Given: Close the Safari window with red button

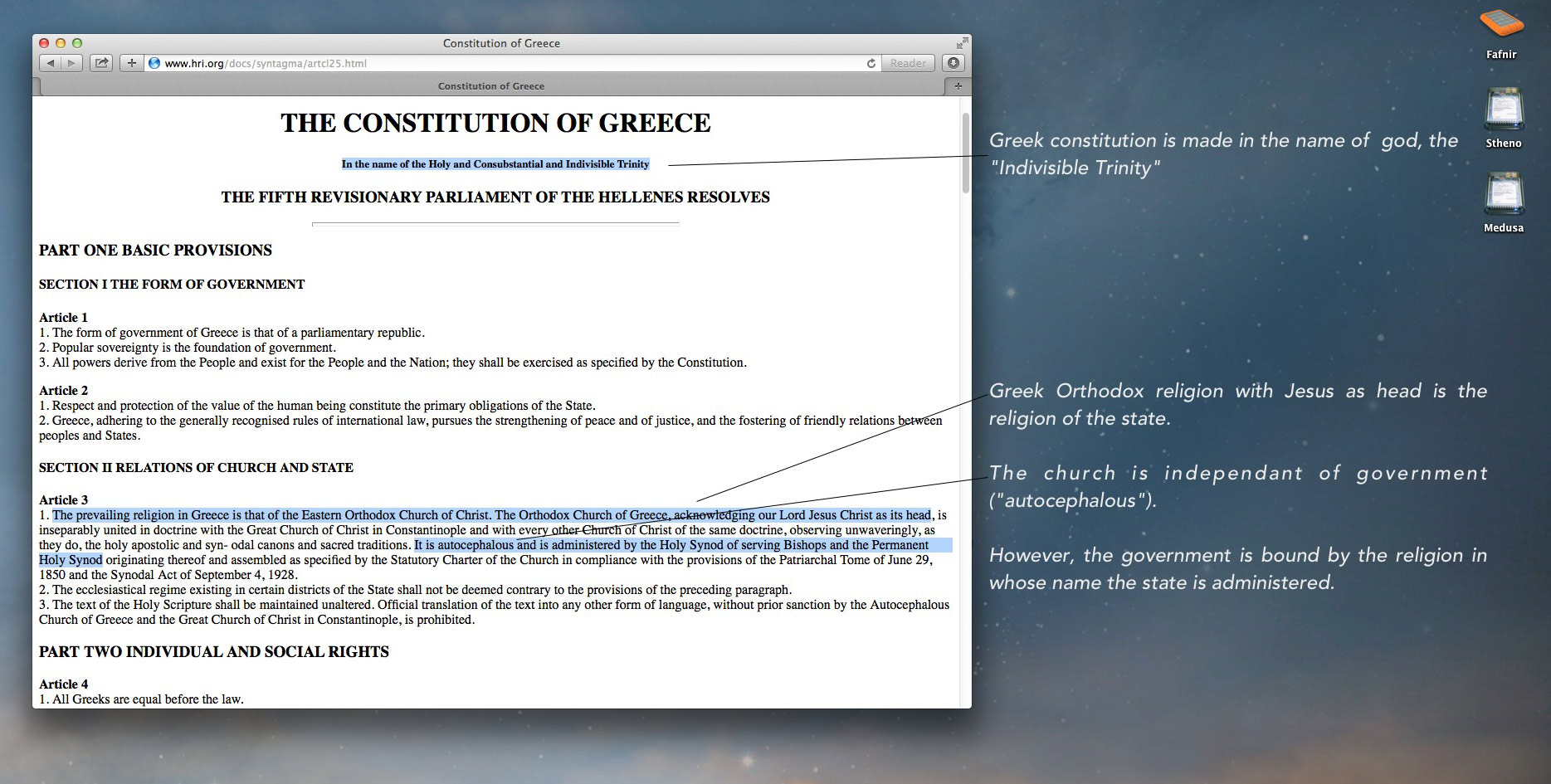Looking at the screenshot, I should (x=44, y=43).
